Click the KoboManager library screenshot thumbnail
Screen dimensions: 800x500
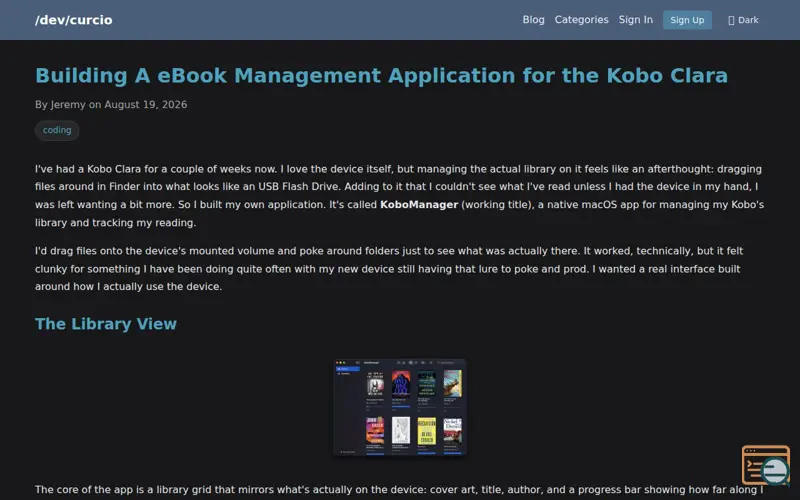click(399, 407)
